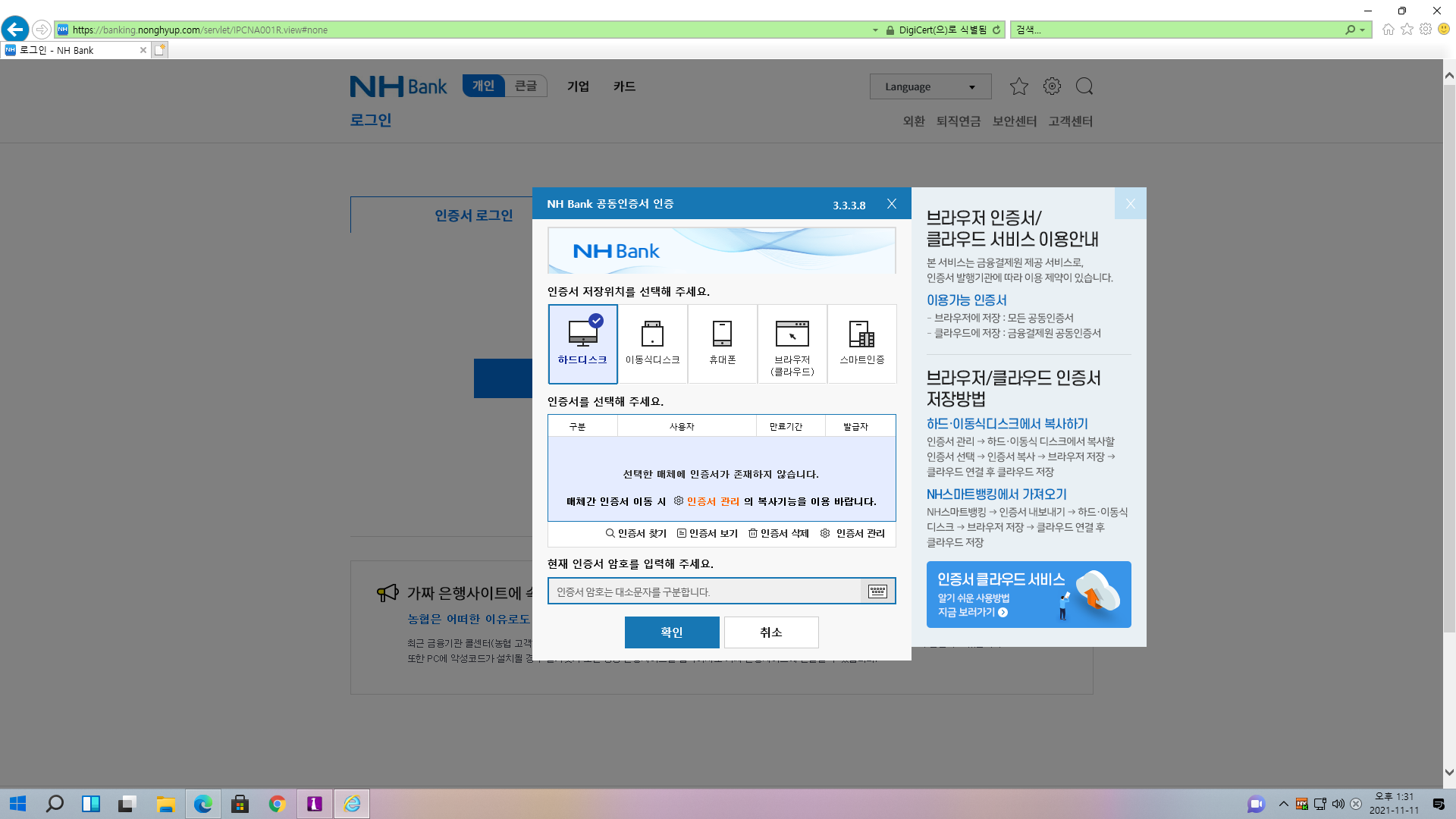Click the smiley feedback icon
The image size is (1456, 819).
tap(1444, 29)
